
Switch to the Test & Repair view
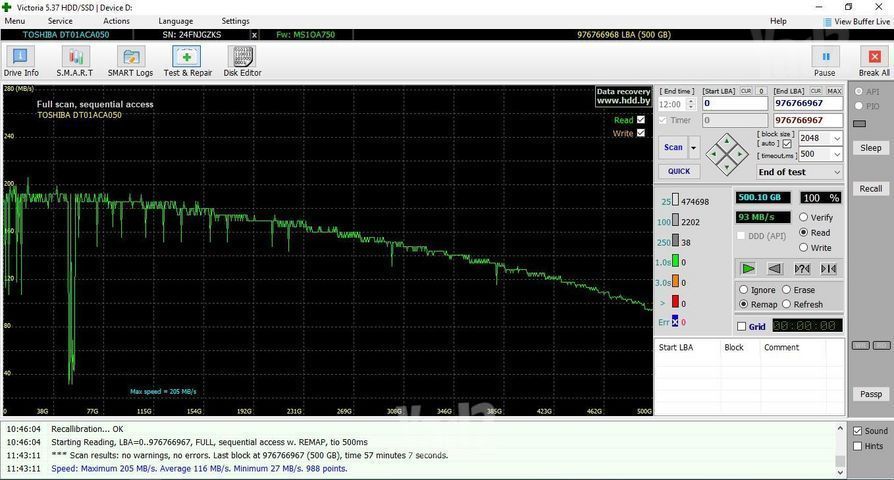tap(187, 62)
